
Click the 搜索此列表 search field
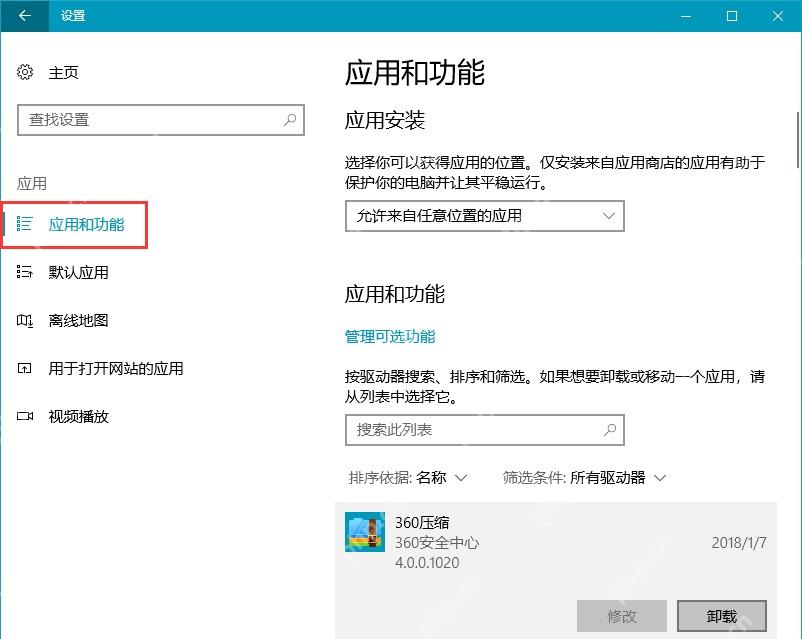pyautogui.click(x=484, y=430)
